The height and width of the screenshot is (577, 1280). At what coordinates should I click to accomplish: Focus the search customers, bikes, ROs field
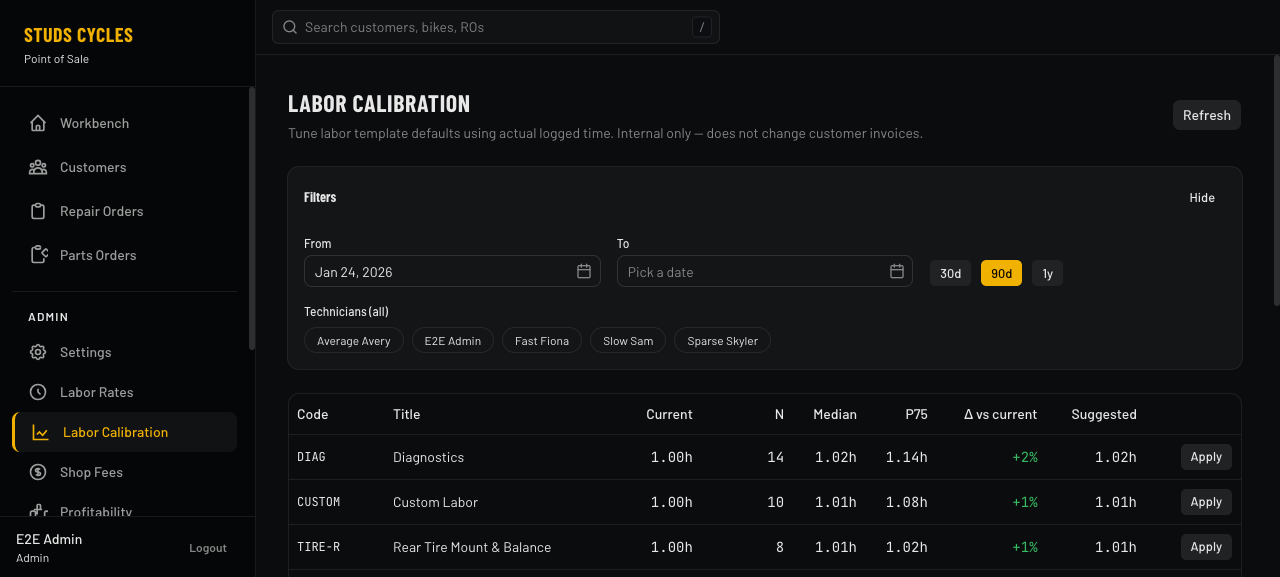[x=495, y=27]
